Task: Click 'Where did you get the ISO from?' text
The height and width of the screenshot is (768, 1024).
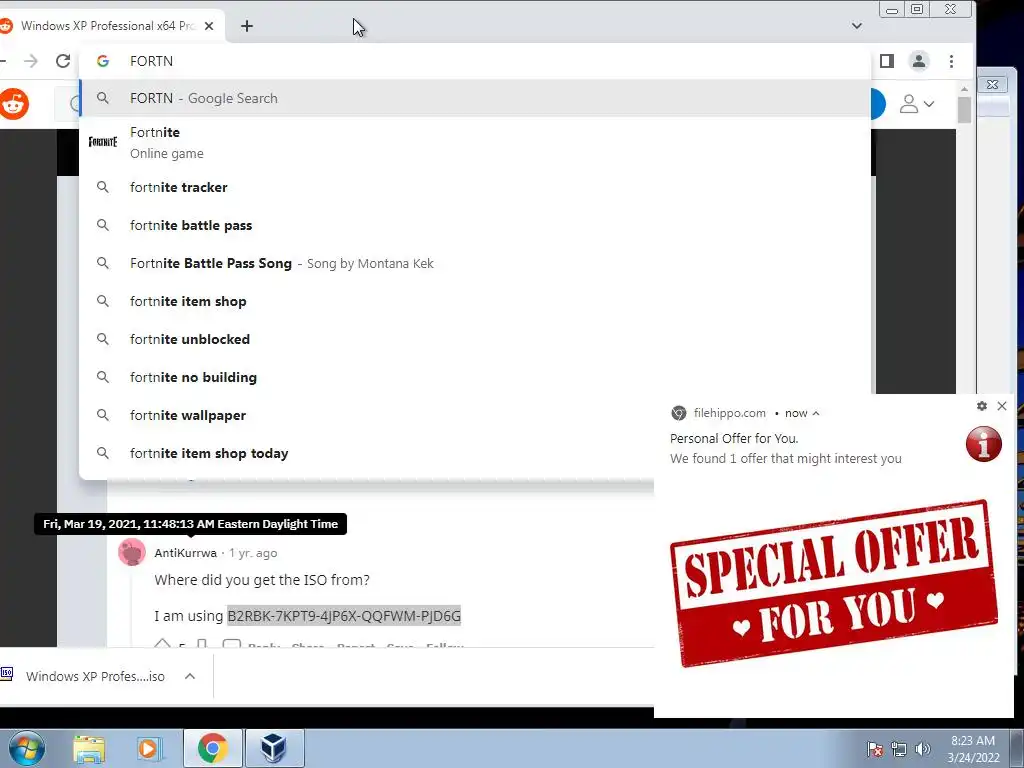Action: click(262, 580)
